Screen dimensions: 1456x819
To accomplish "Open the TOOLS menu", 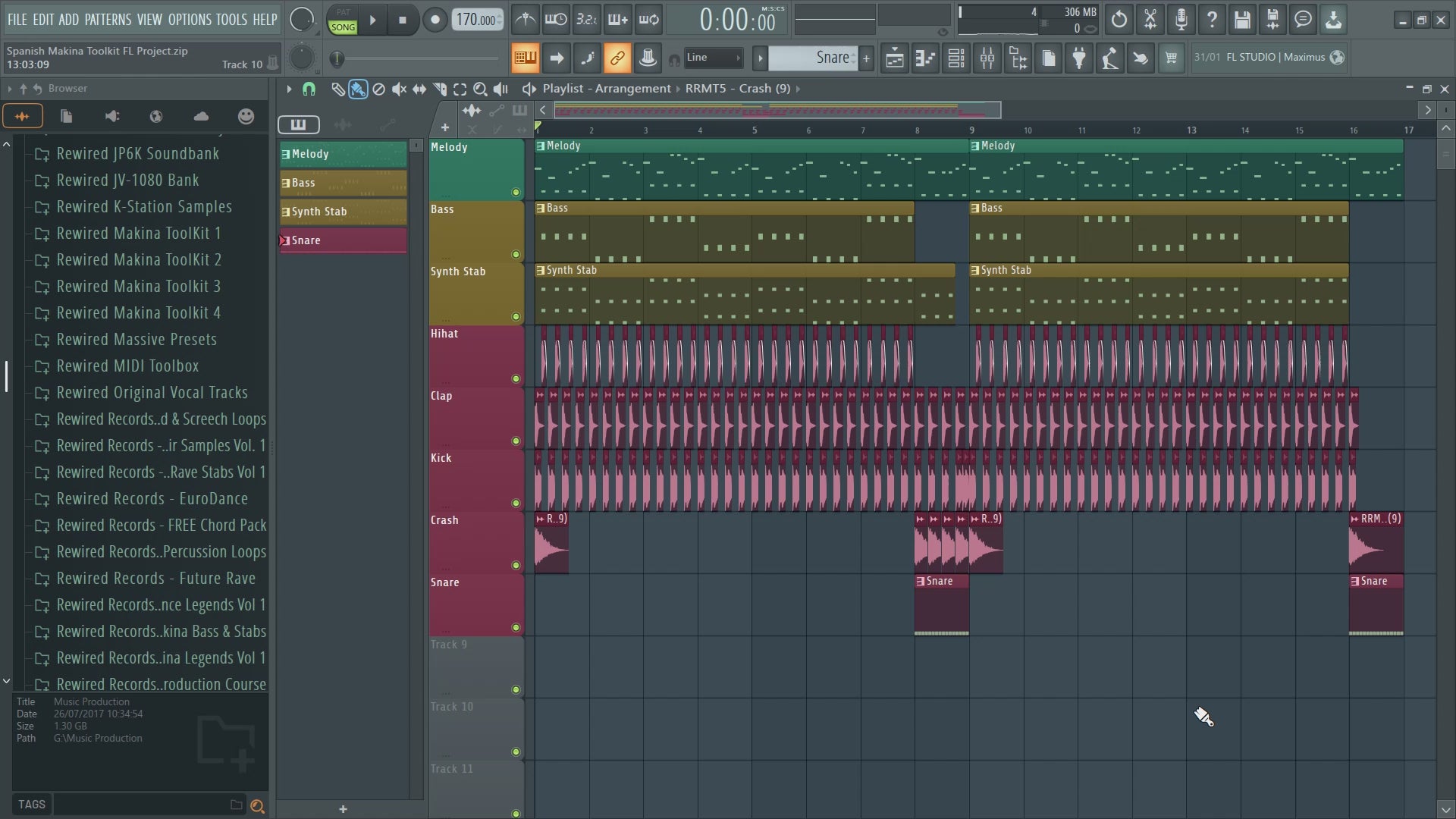I will click(x=231, y=20).
